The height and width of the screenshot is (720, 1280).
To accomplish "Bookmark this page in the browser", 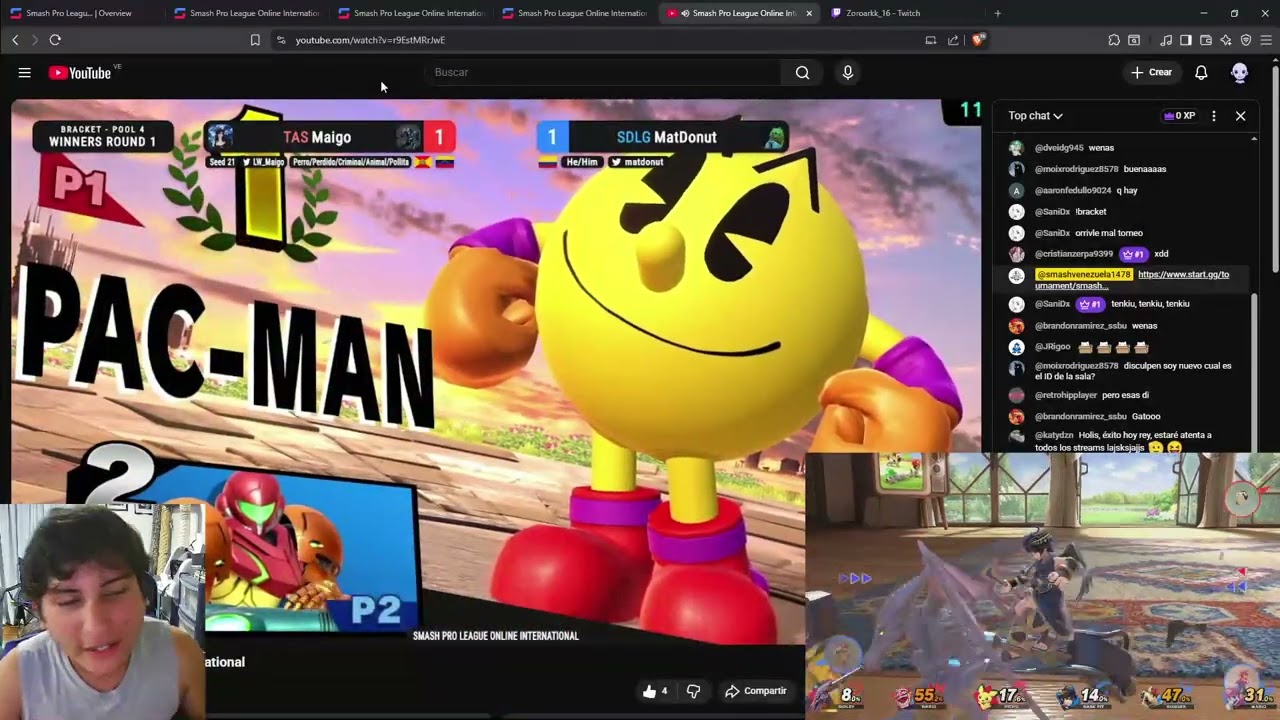I will [255, 40].
